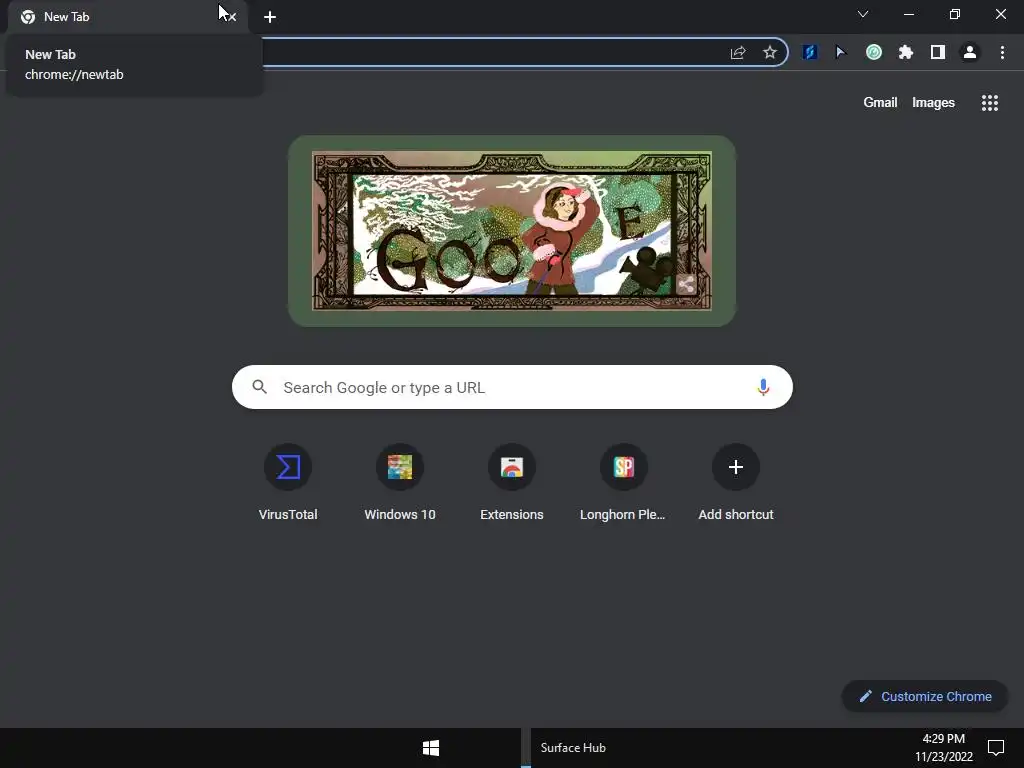Bookmark this tab with the star icon
Viewport: 1024px width, 768px height.
pos(770,52)
